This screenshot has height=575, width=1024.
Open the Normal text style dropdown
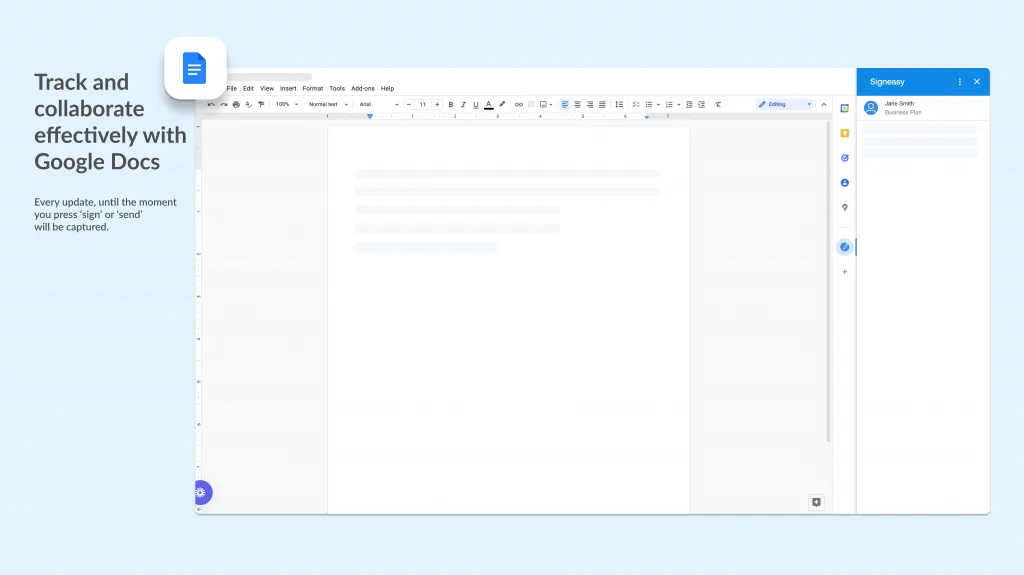tap(328, 105)
